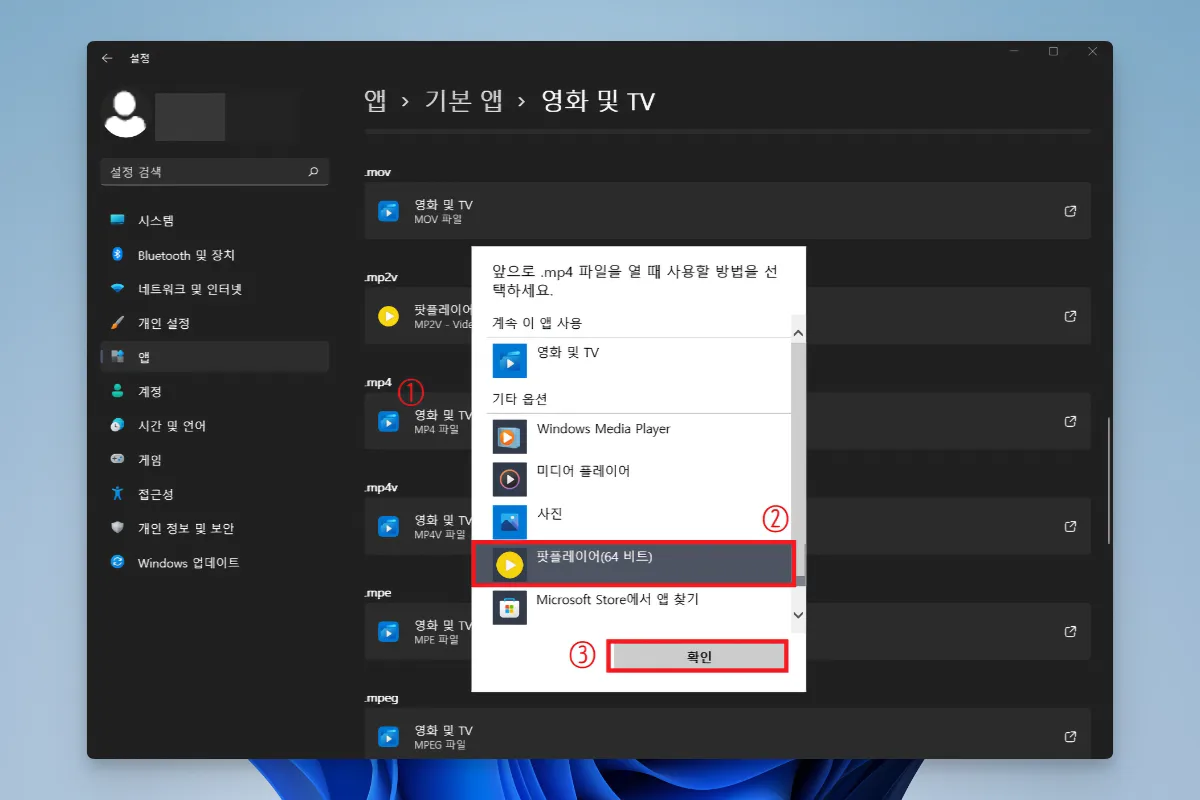Screen dimensions: 1200x800
Task: Select 영화 및 TV under 계속 이 앱 사용
Action: (510, 361)
